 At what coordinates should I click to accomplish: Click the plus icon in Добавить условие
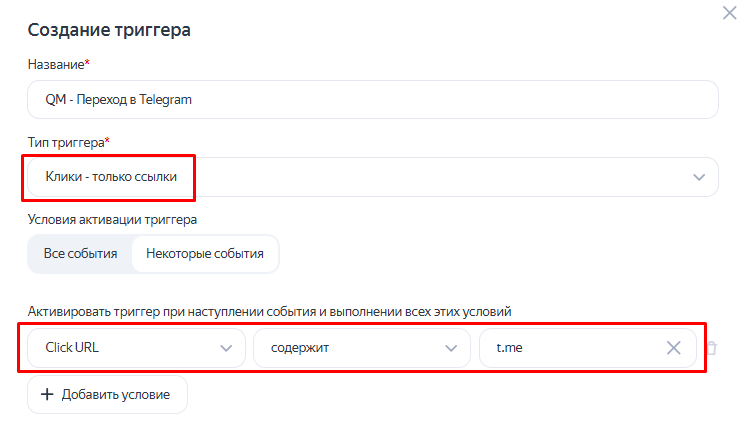(47, 394)
